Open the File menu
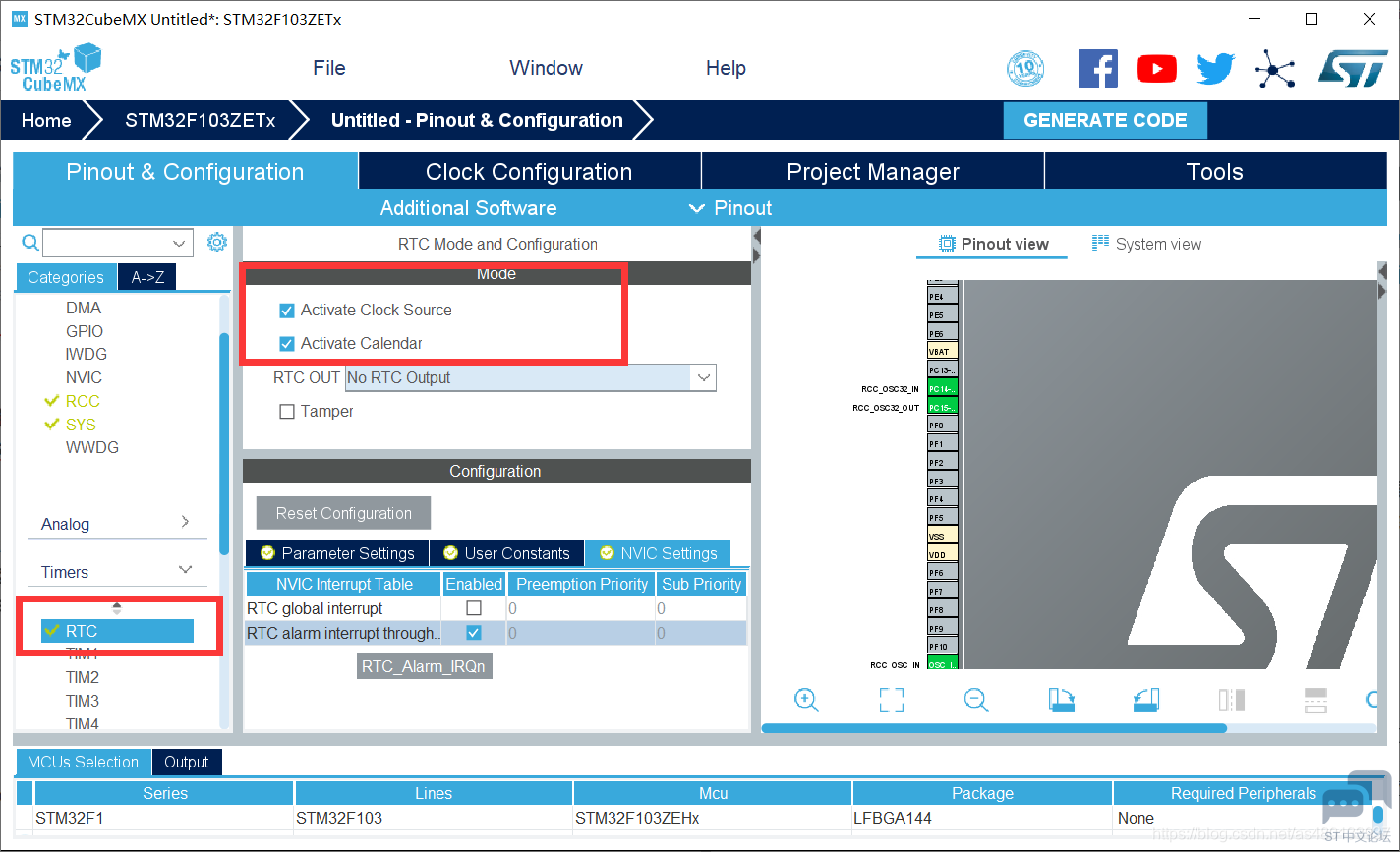 (329, 68)
